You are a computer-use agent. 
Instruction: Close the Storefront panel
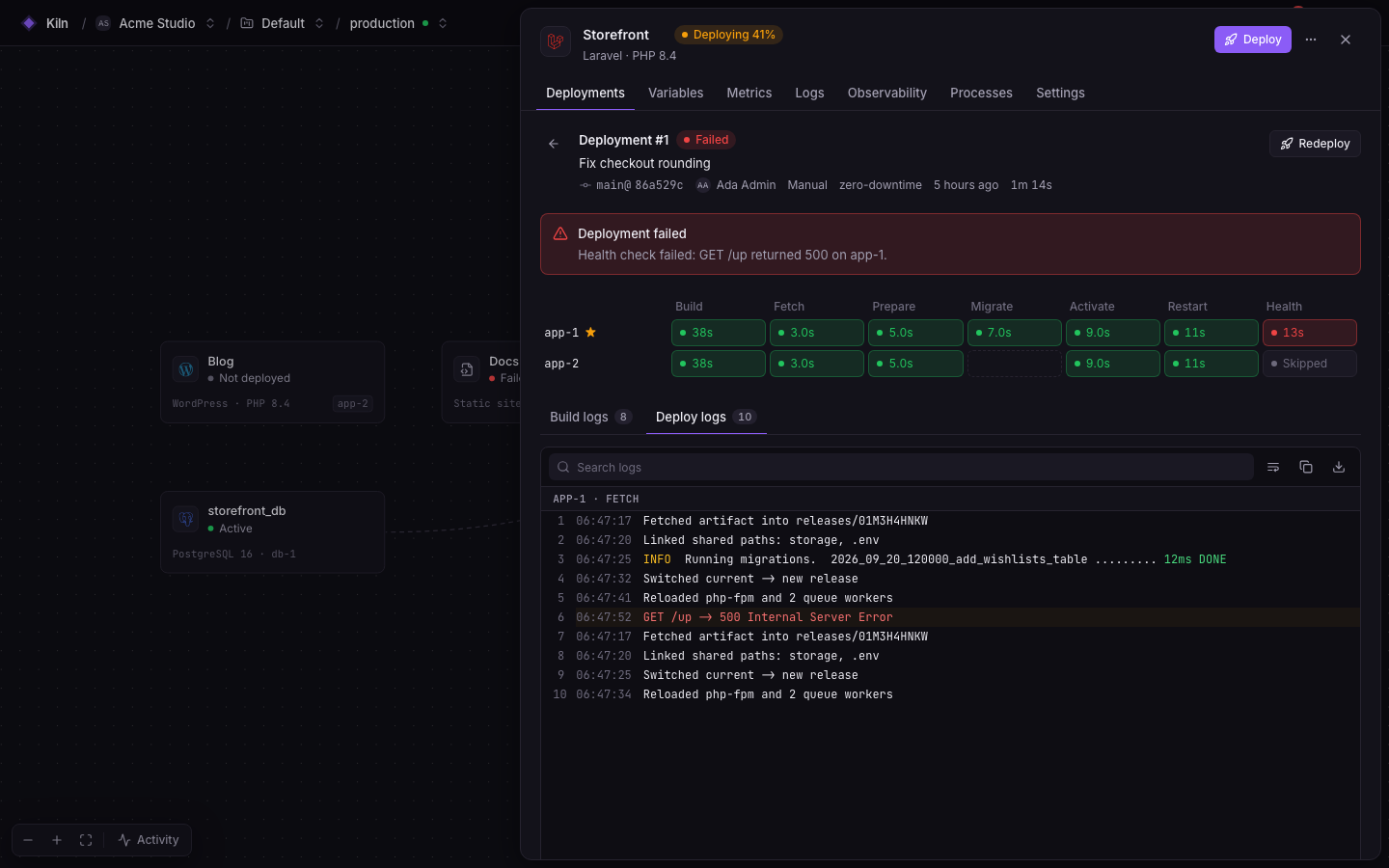[x=1346, y=40]
